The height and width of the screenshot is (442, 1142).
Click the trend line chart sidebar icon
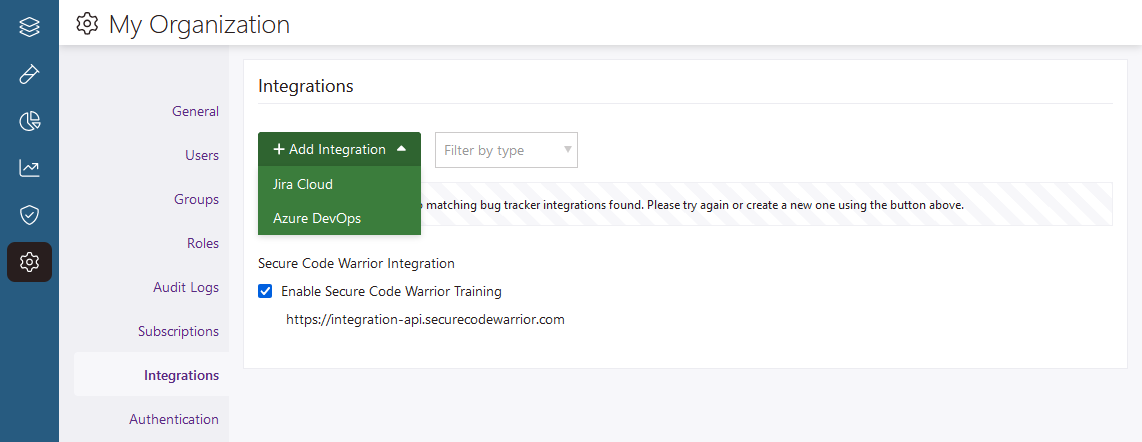point(29,168)
